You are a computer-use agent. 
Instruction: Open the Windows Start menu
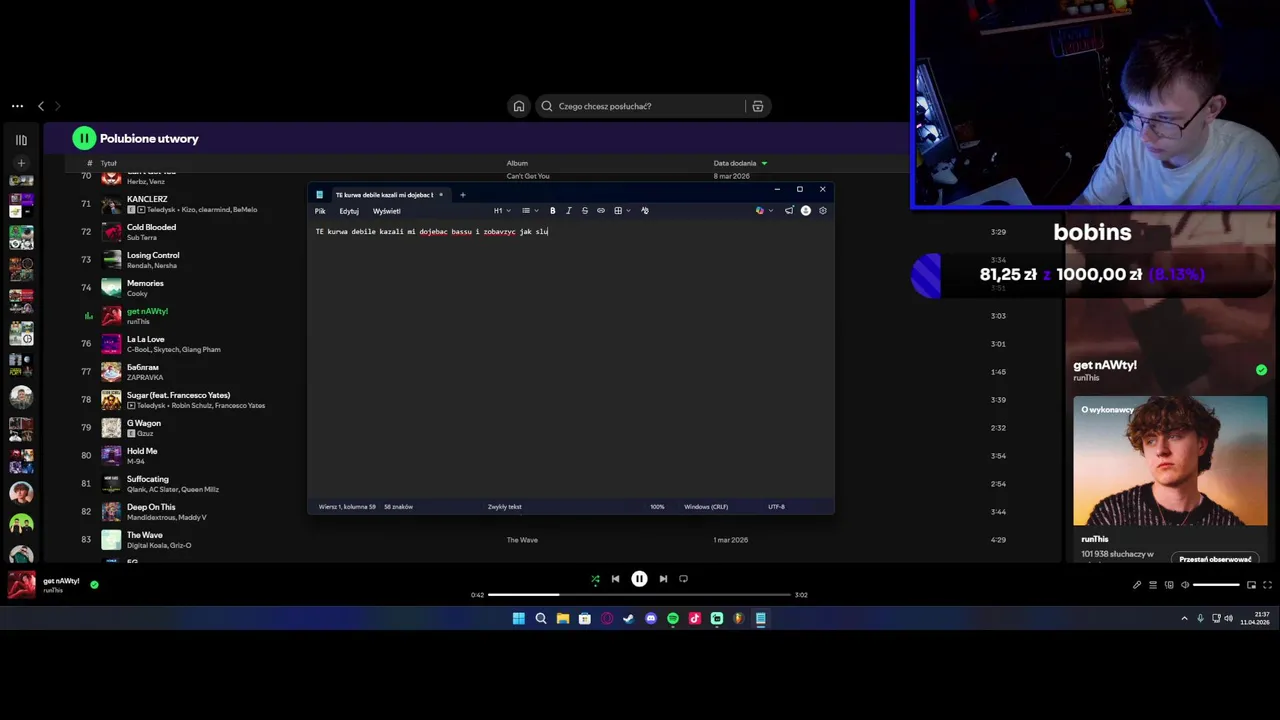pos(518,618)
